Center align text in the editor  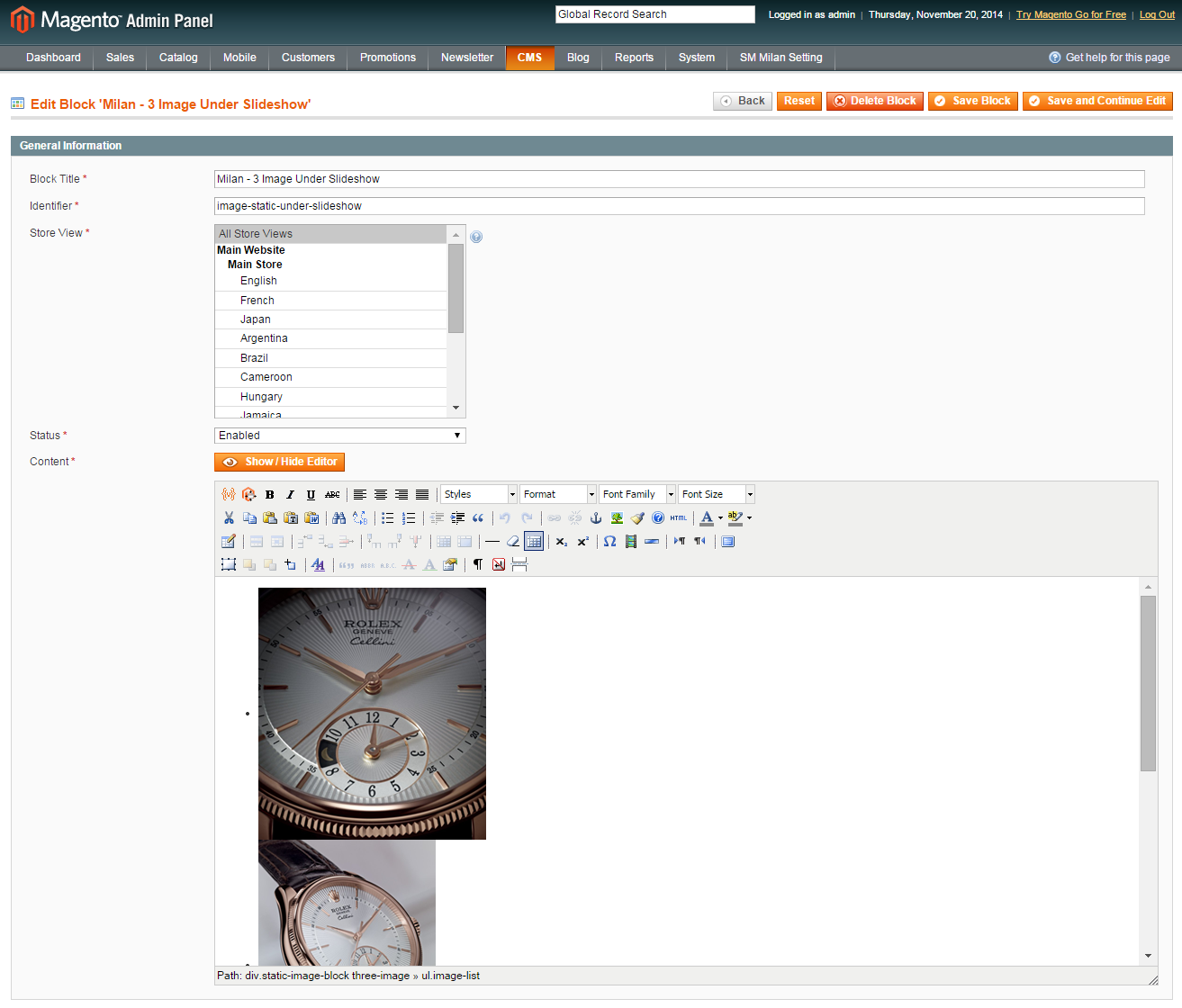pos(381,494)
